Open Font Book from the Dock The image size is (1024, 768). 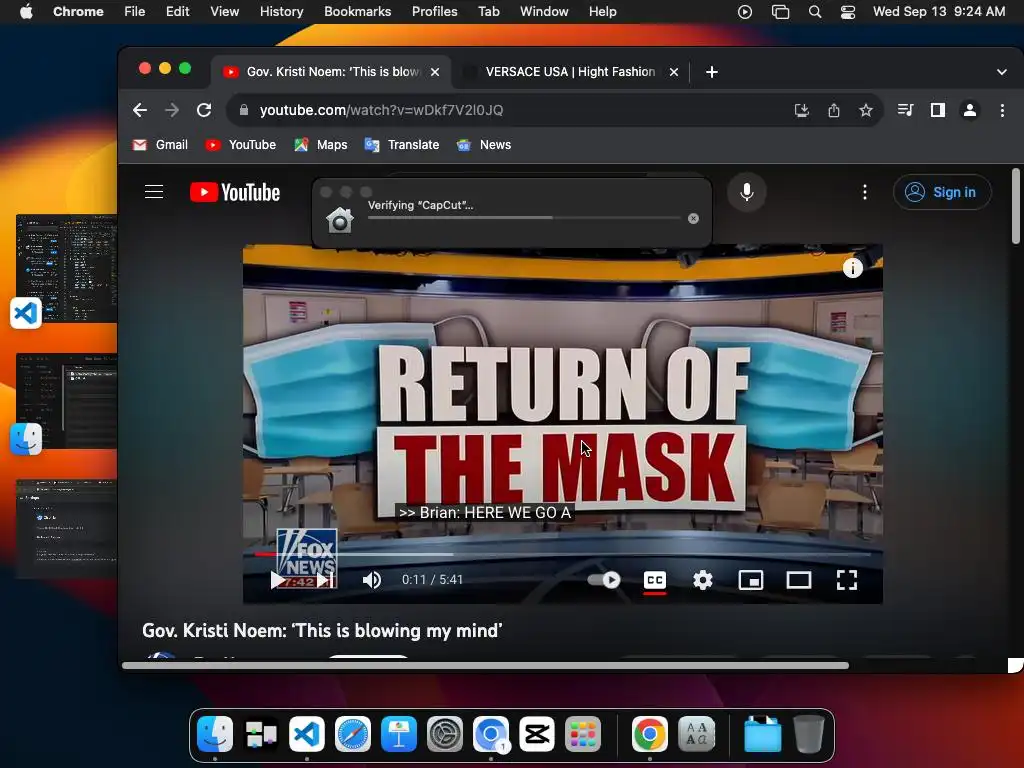tap(696, 734)
